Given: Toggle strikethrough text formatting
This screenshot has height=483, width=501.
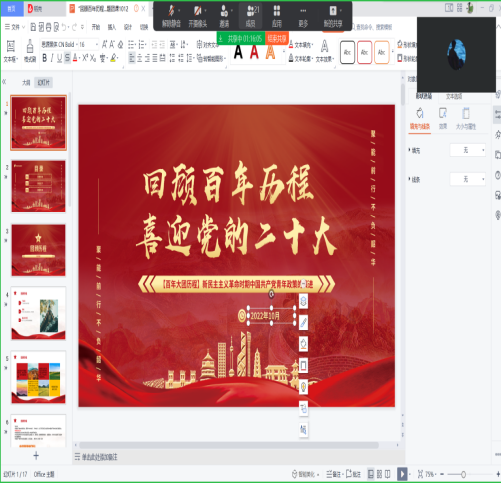Looking at the screenshot, I should 67,58.
